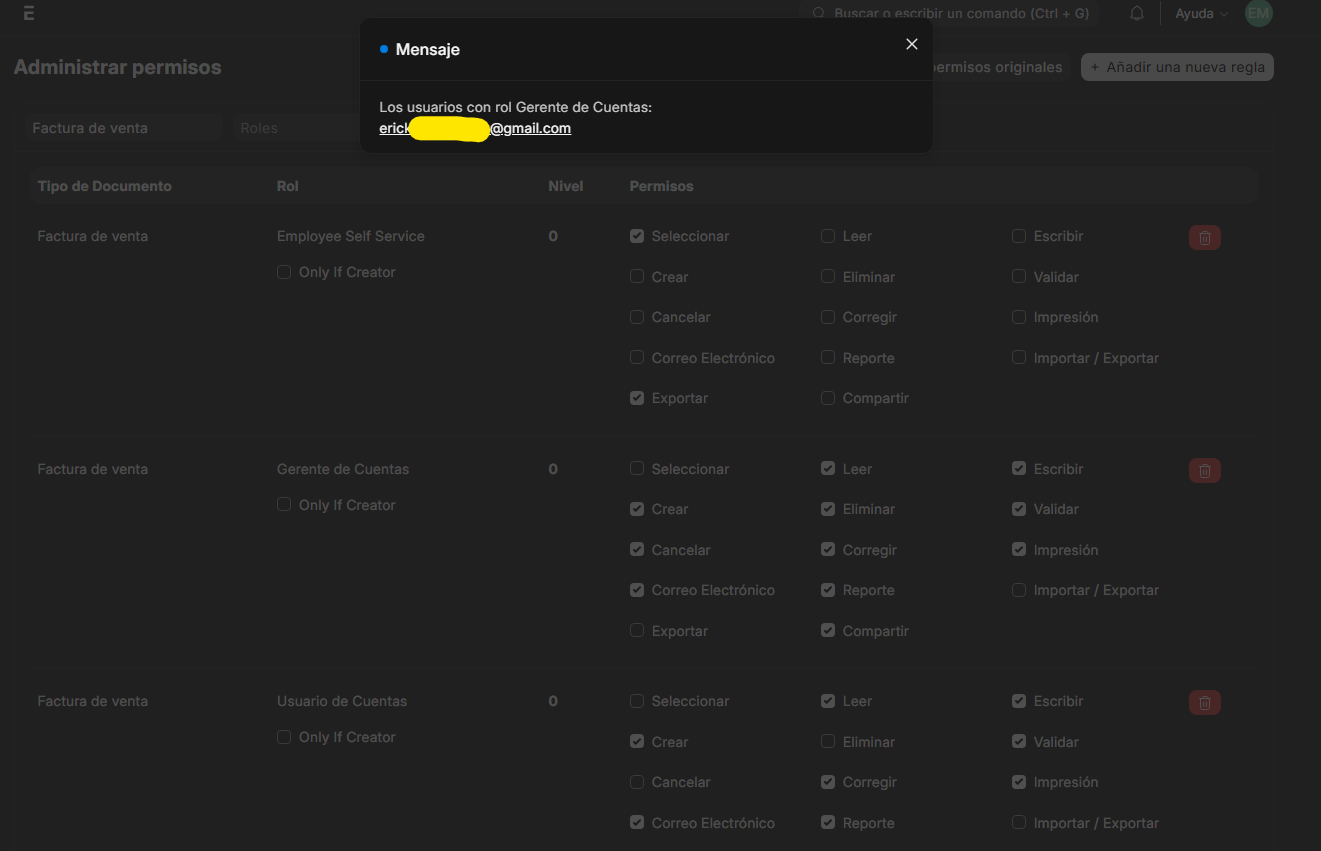Screen dimensions: 1321x851
Task: Expand the Ayuda help dropdown
Action: click(1201, 14)
